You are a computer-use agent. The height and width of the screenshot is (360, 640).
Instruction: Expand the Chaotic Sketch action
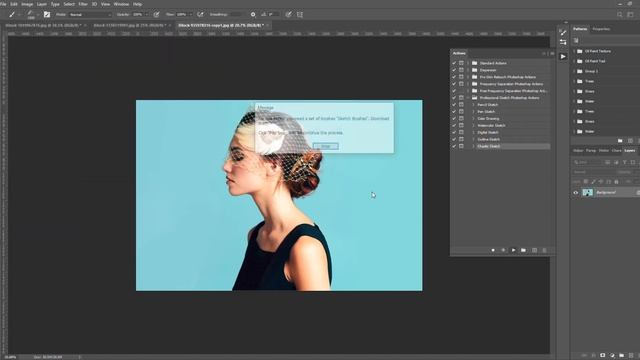(473, 146)
